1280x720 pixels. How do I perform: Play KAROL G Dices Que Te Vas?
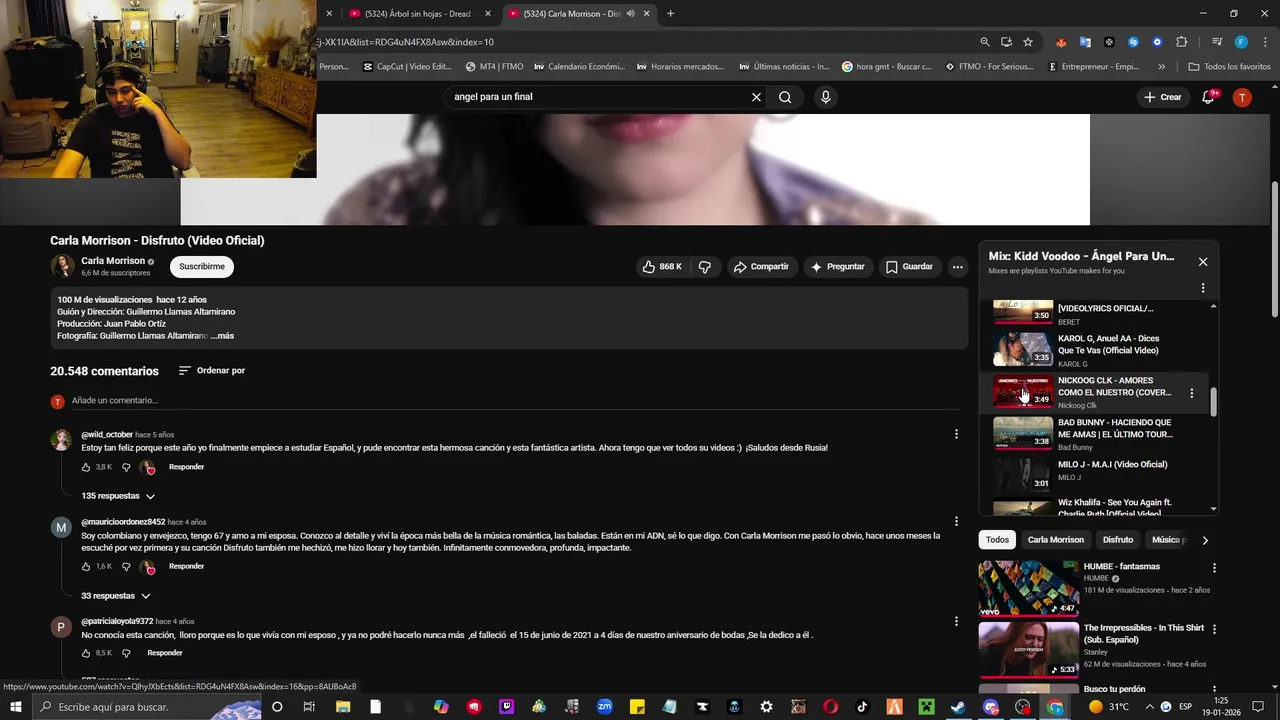[x=1095, y=351]
